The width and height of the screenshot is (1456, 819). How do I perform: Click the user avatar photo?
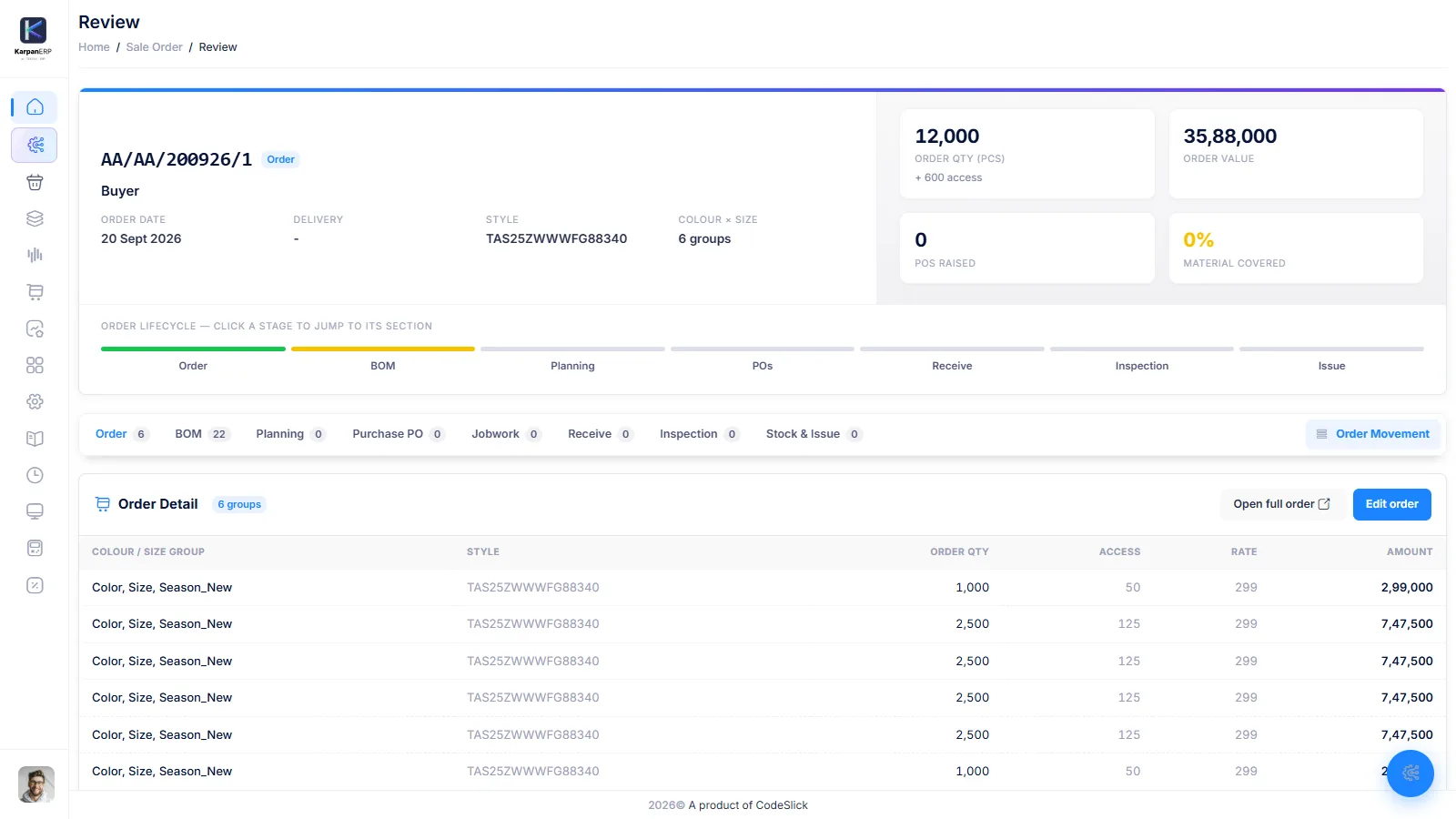(36, 784)
